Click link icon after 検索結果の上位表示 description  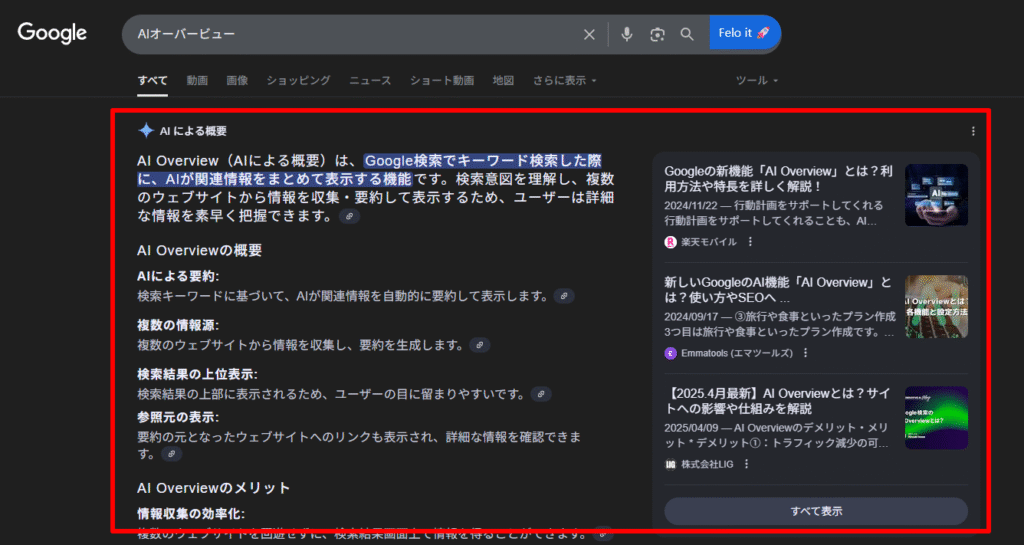pos(541,394)
